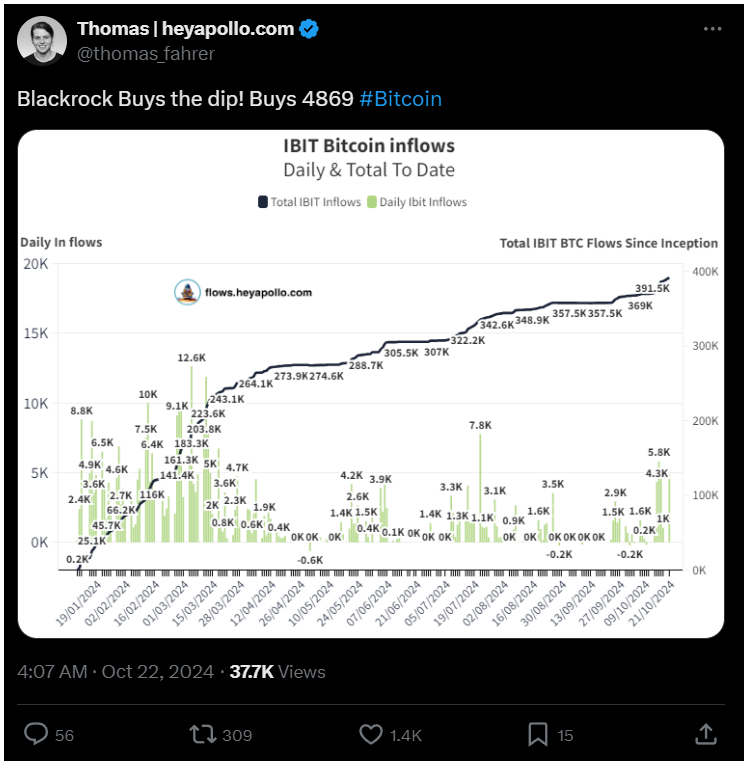Toggle Daily Ibit Inflows legend entry
This screenshot has width=748, height=765.
(417, 202)
